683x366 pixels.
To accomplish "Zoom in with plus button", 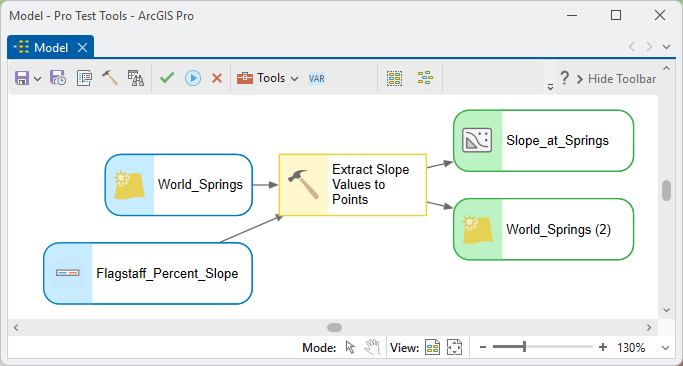I will tap(603, 347).
